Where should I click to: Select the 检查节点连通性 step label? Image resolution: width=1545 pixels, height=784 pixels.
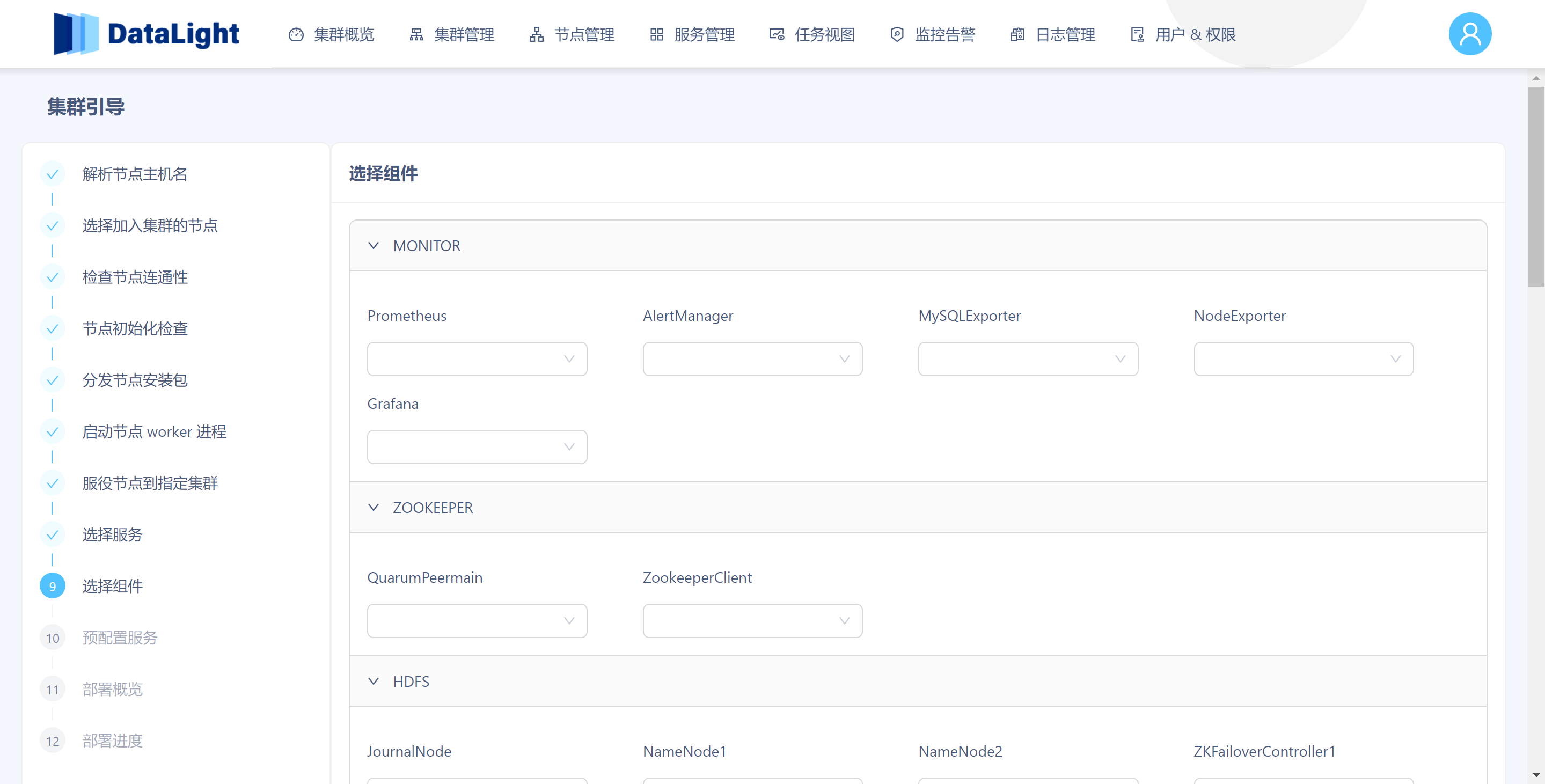pyautogui.click(x=135, y=277)
